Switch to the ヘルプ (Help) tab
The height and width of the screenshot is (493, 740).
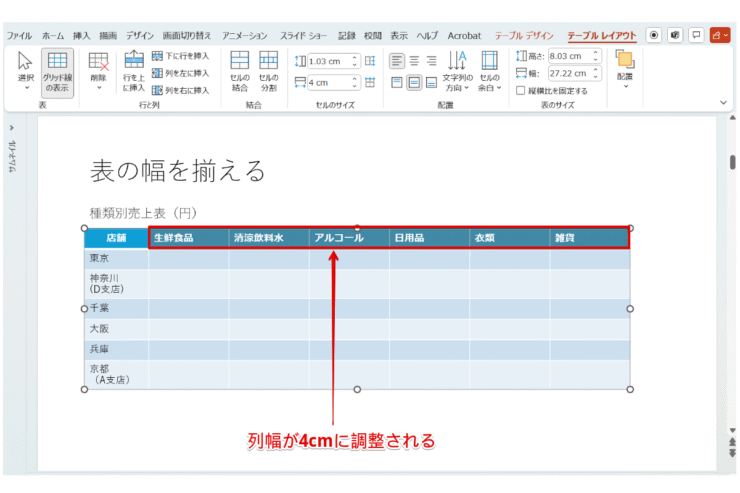coord(427,36)
